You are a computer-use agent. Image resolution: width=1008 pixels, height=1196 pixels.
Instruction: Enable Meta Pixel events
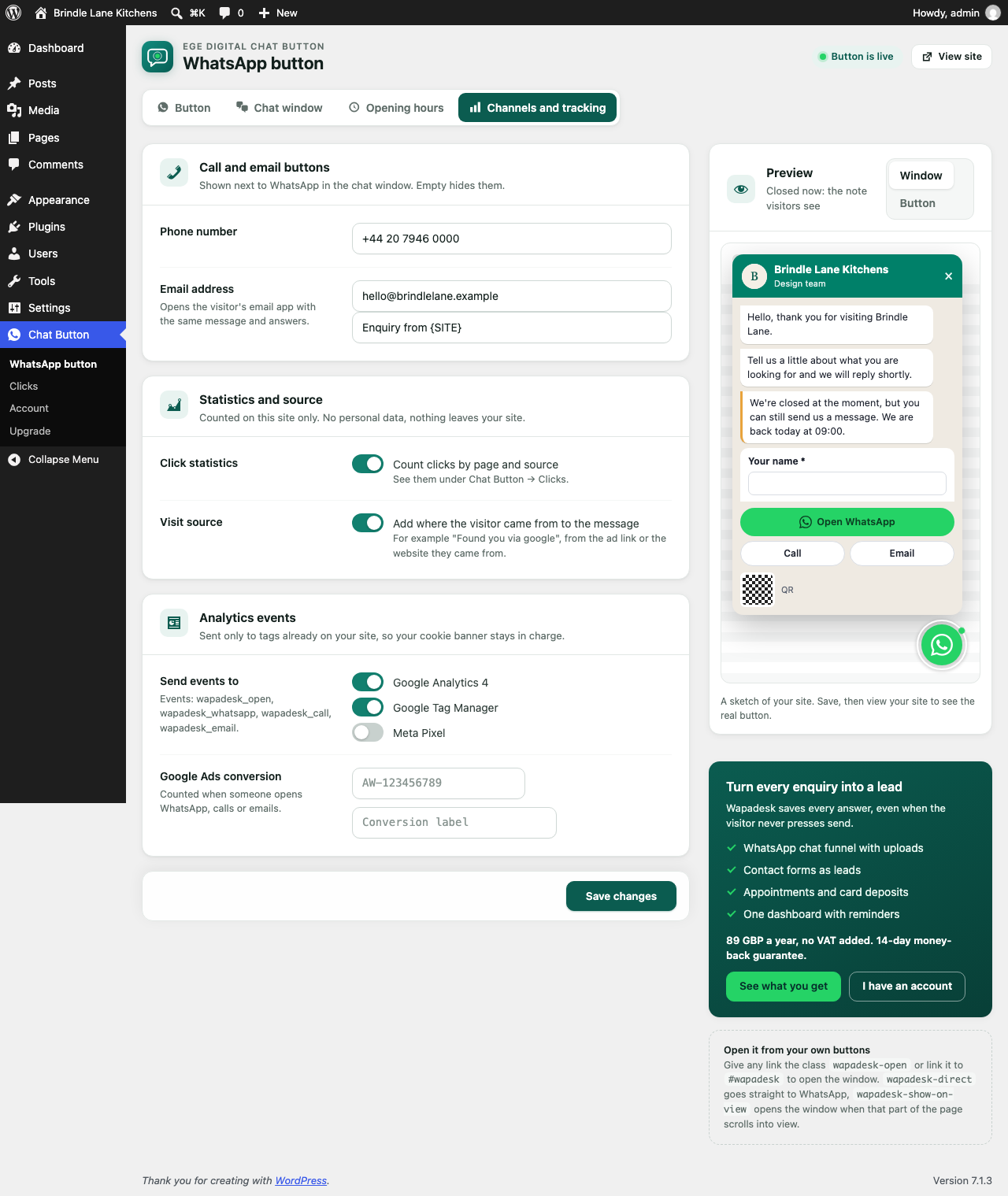368,732
